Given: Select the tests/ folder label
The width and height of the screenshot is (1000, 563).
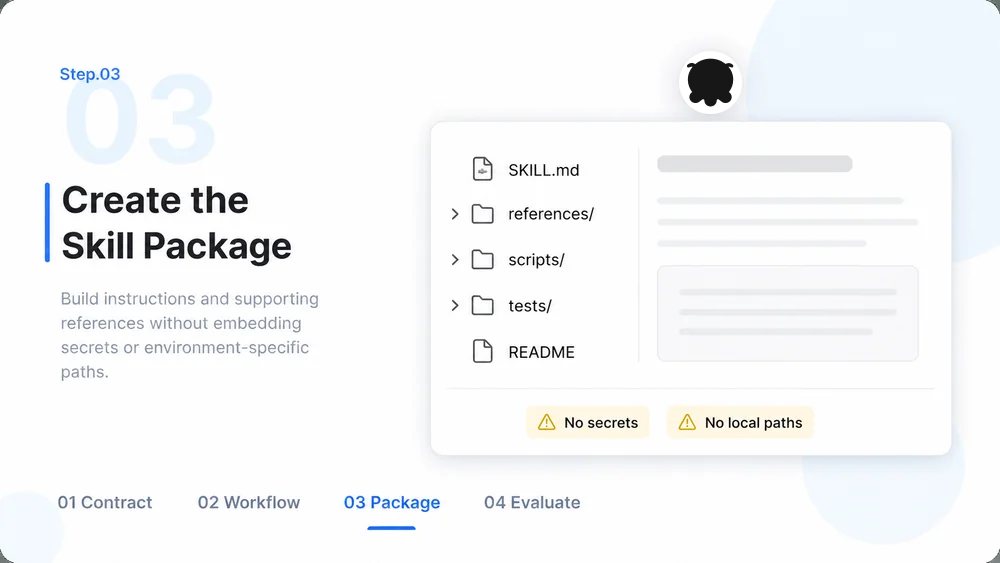Looking at the screenshot, I should [529, 306].
